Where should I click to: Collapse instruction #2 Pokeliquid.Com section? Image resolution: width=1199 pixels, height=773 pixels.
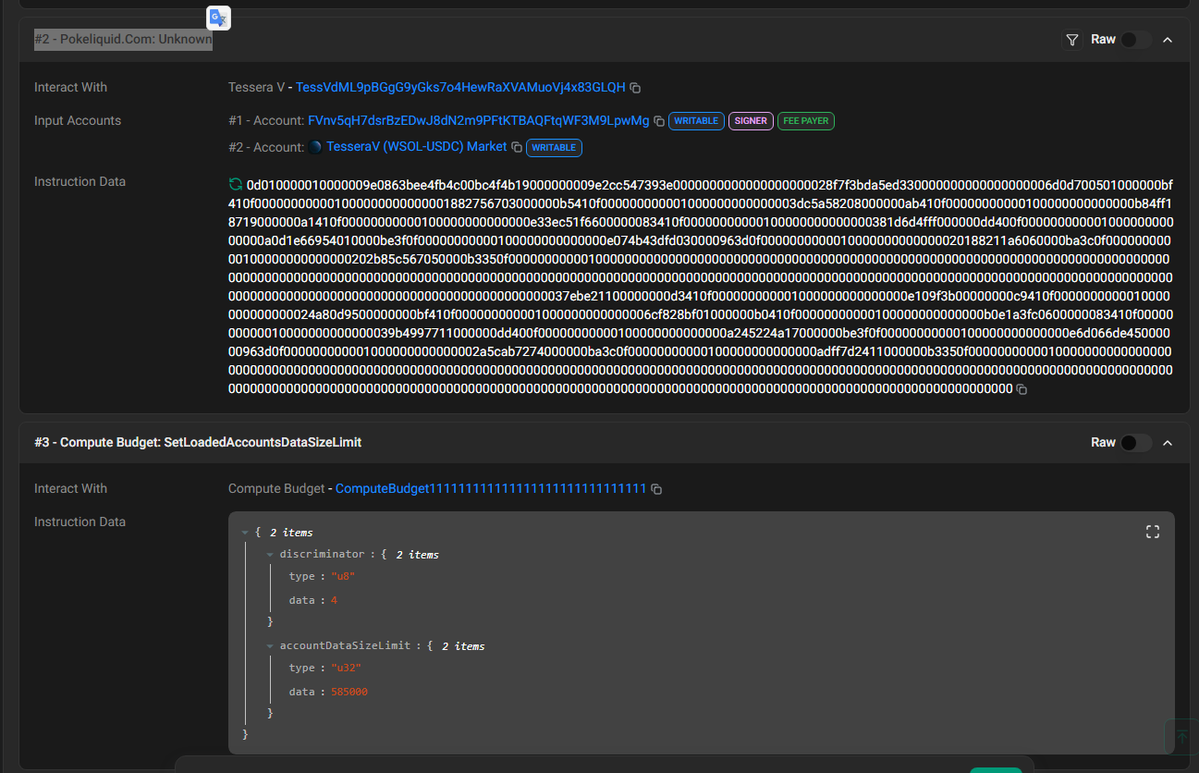(x=1168, y=40)
